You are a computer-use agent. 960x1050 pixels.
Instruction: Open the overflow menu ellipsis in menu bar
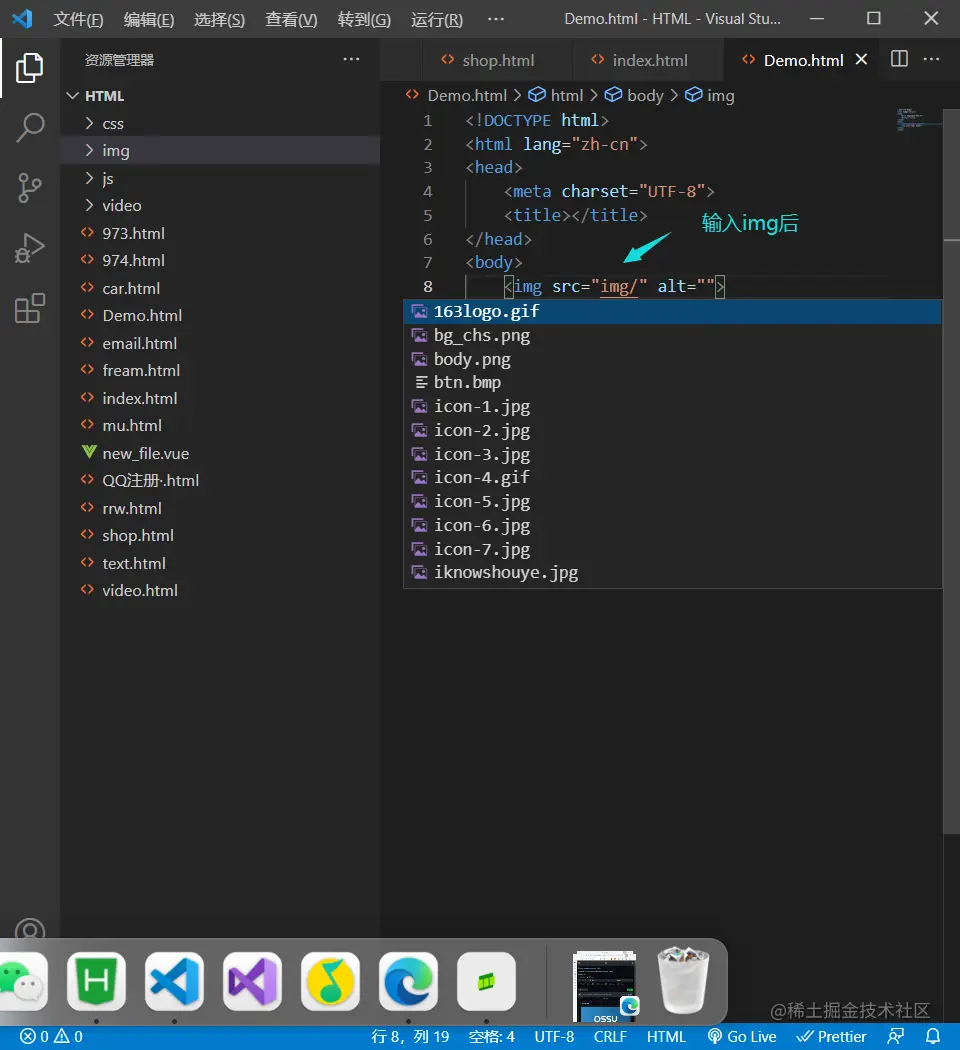(495, 19)
